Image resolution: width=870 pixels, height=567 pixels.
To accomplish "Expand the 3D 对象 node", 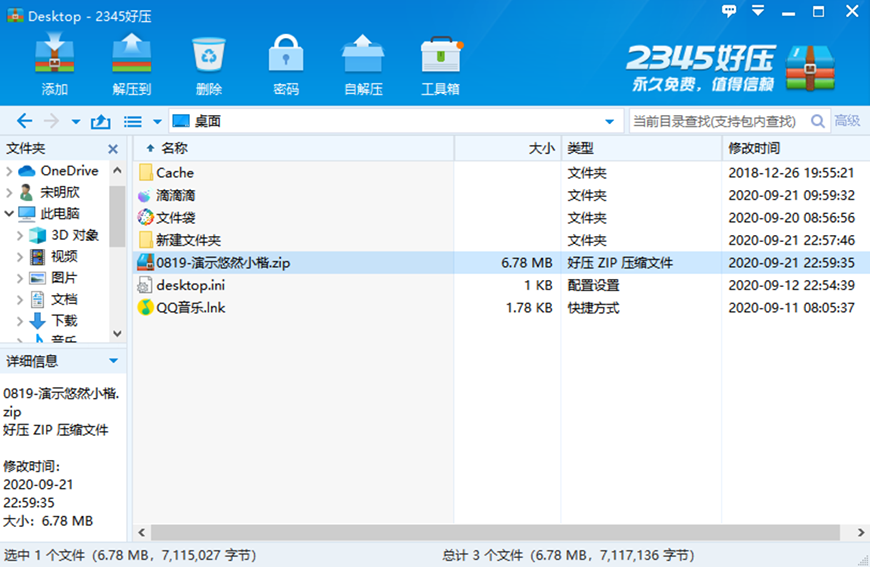I will coord(20,235).
